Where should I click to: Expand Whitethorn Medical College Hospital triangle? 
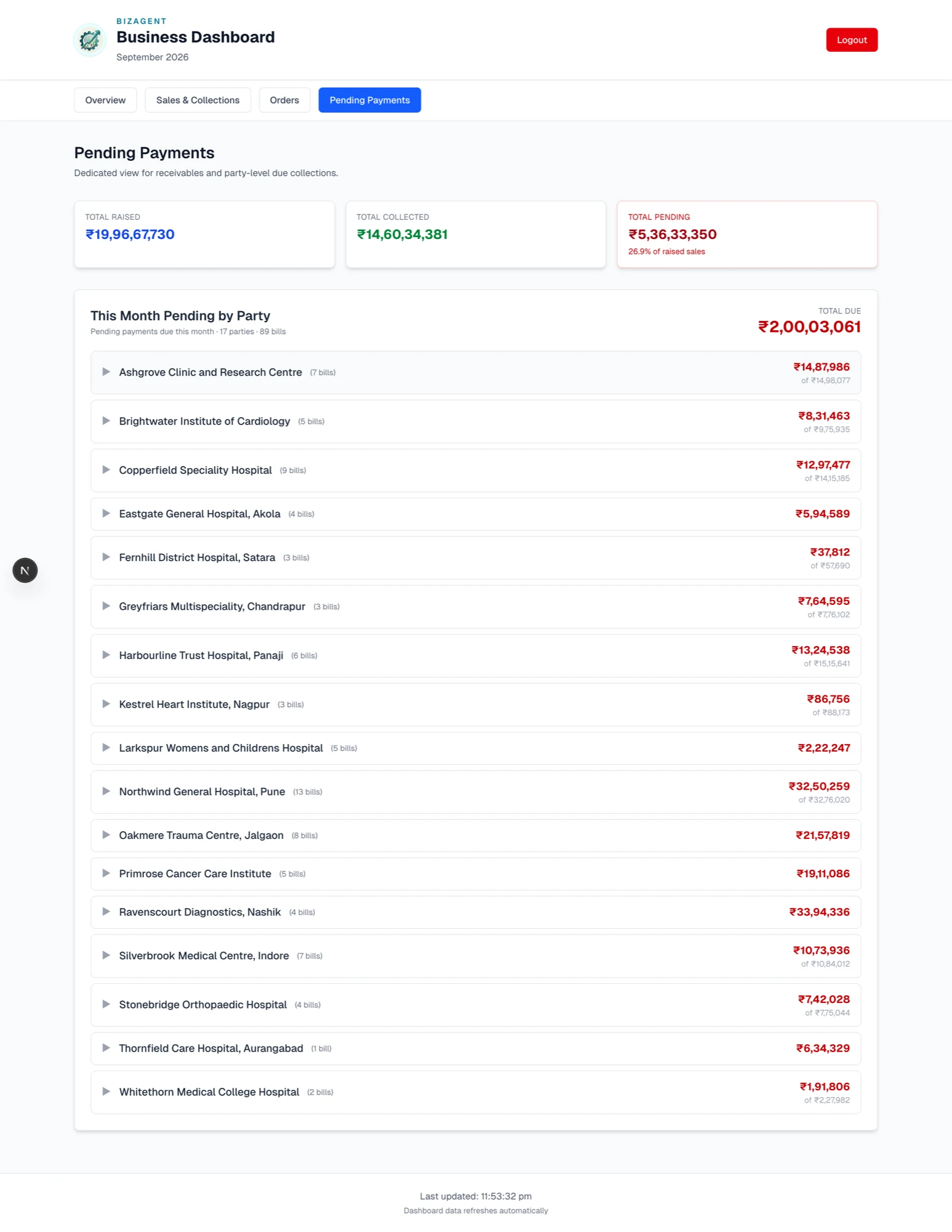pyautogui.click(x=106, y=1092)
